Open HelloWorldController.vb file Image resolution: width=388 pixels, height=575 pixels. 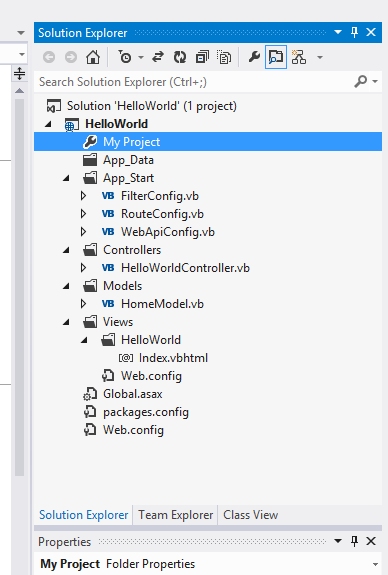185,268
